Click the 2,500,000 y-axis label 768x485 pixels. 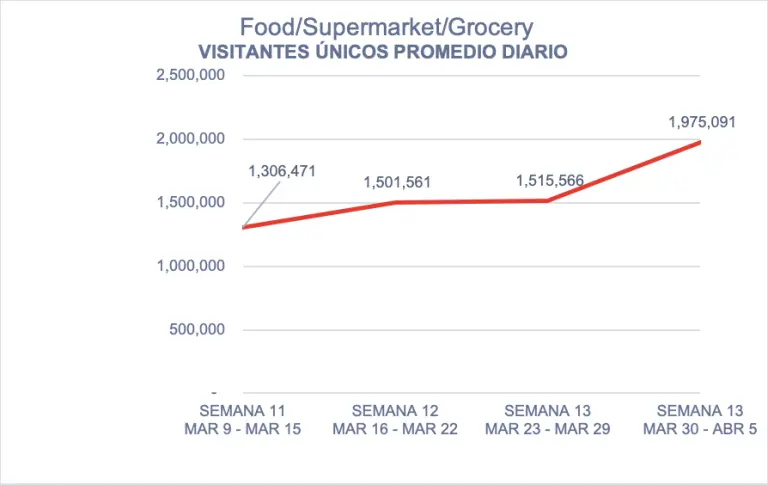tap(190, 75)
